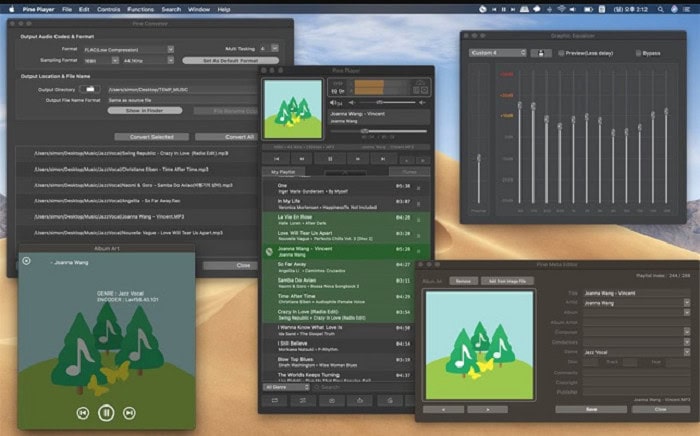Viewport: 700px width, 436px height.
Task: Click the now-playing indicator beside Joanna Wang row
Action: (269, 252)
